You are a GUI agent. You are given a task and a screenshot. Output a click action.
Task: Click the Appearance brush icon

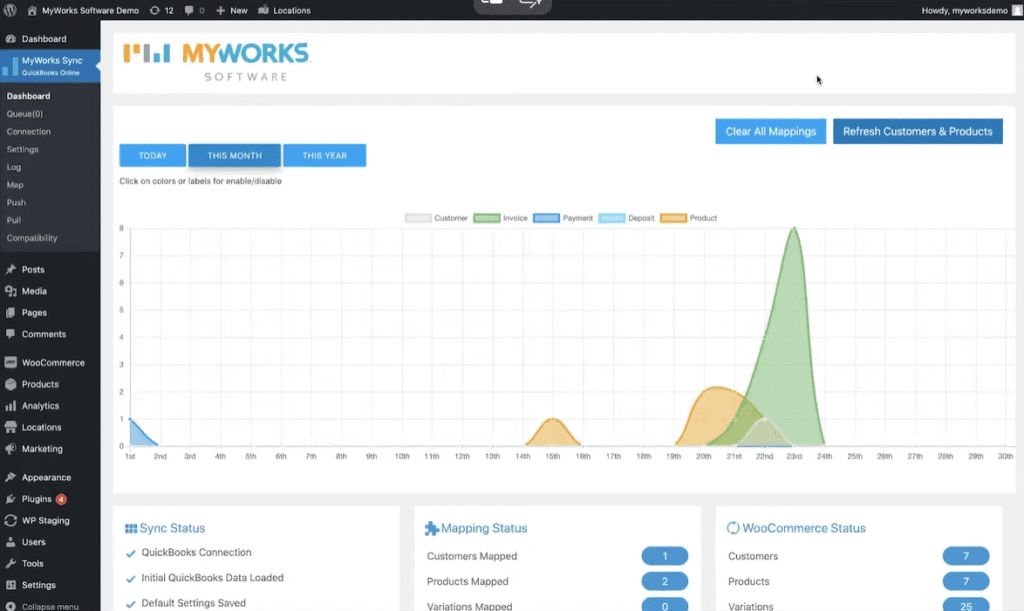pyautogui.click(x=10, y=477)
